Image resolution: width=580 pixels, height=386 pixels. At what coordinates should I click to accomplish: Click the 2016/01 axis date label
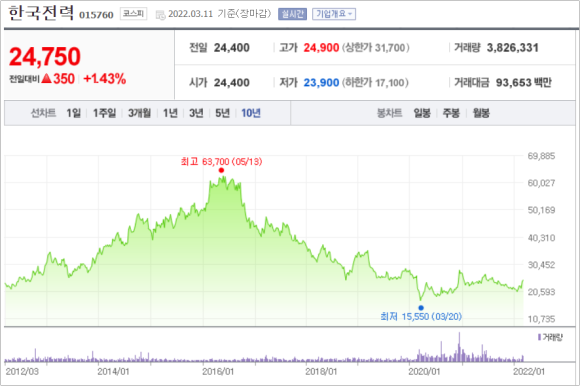pos(218,371)
